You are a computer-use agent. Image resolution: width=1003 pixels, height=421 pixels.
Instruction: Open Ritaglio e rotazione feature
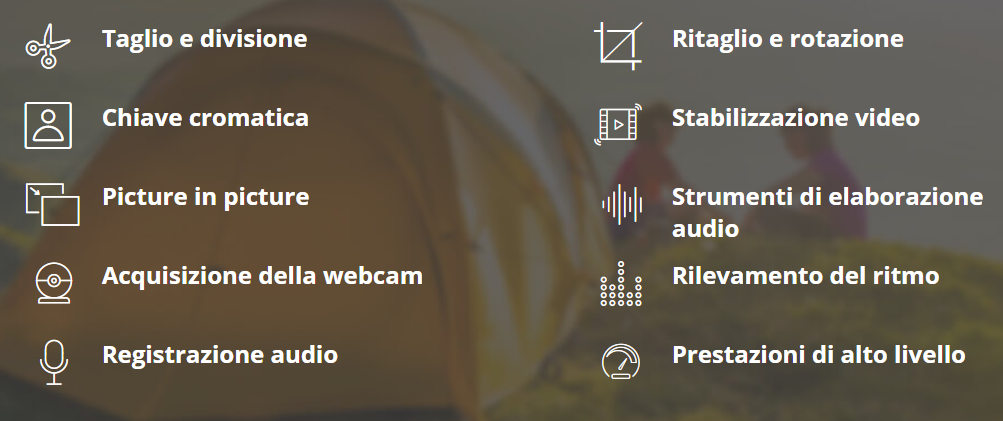[x=788, y=39]
